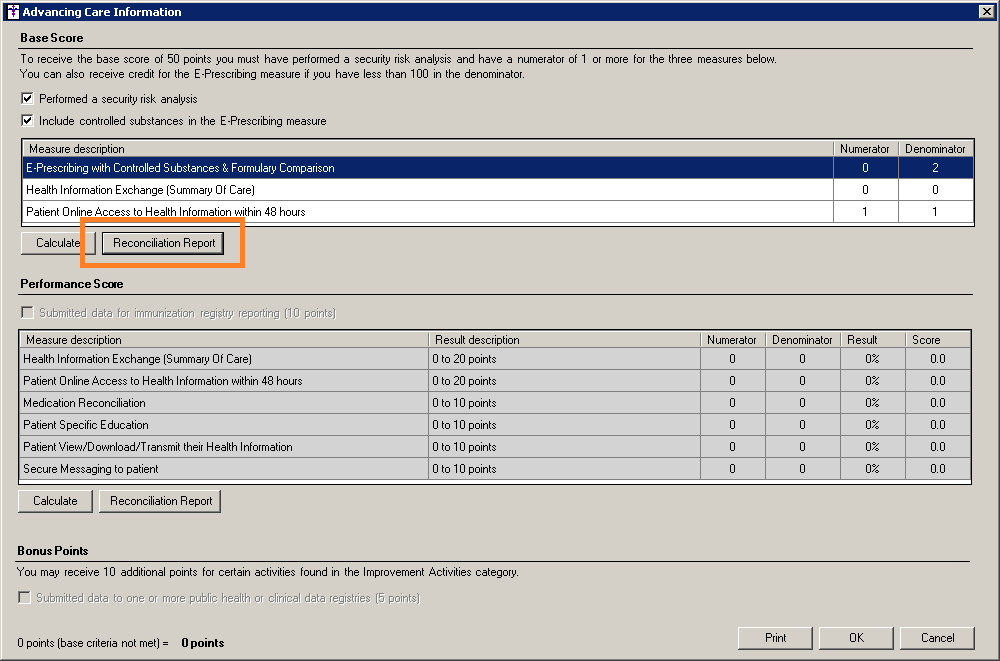Dismiss dialog with Cancel button
Image resolution: width=1000 pixels, height=661 pixels.
(x=937, y=638)
